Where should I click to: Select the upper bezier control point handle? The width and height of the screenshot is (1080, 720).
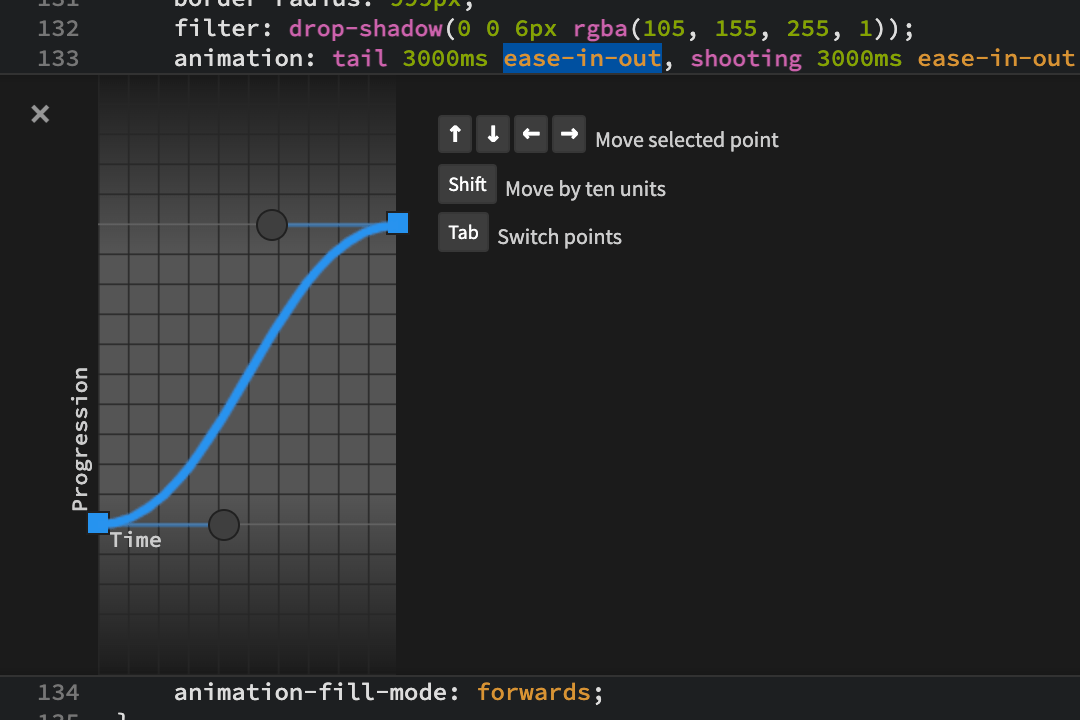coord(272,225)
